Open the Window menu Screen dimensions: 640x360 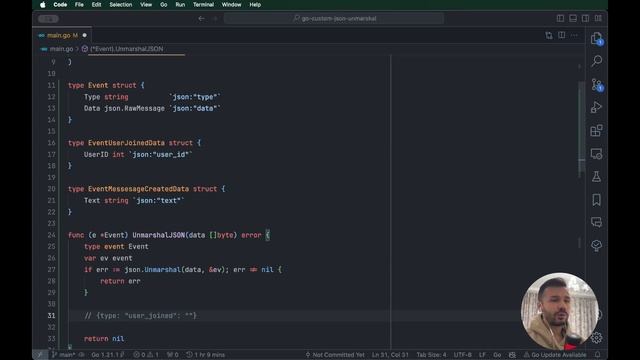coord(231,5)
